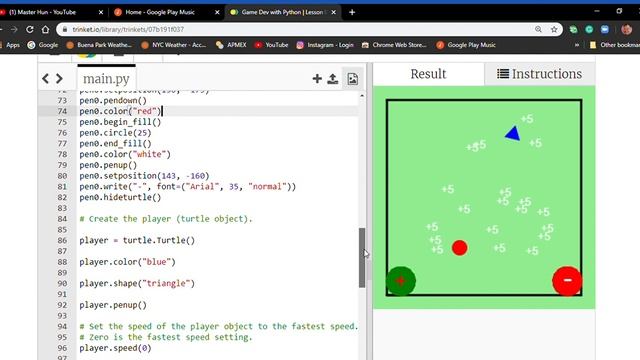The image size is (640, 360).
Task: Close the Game Dev with Python tab
Action: [333, 12]
